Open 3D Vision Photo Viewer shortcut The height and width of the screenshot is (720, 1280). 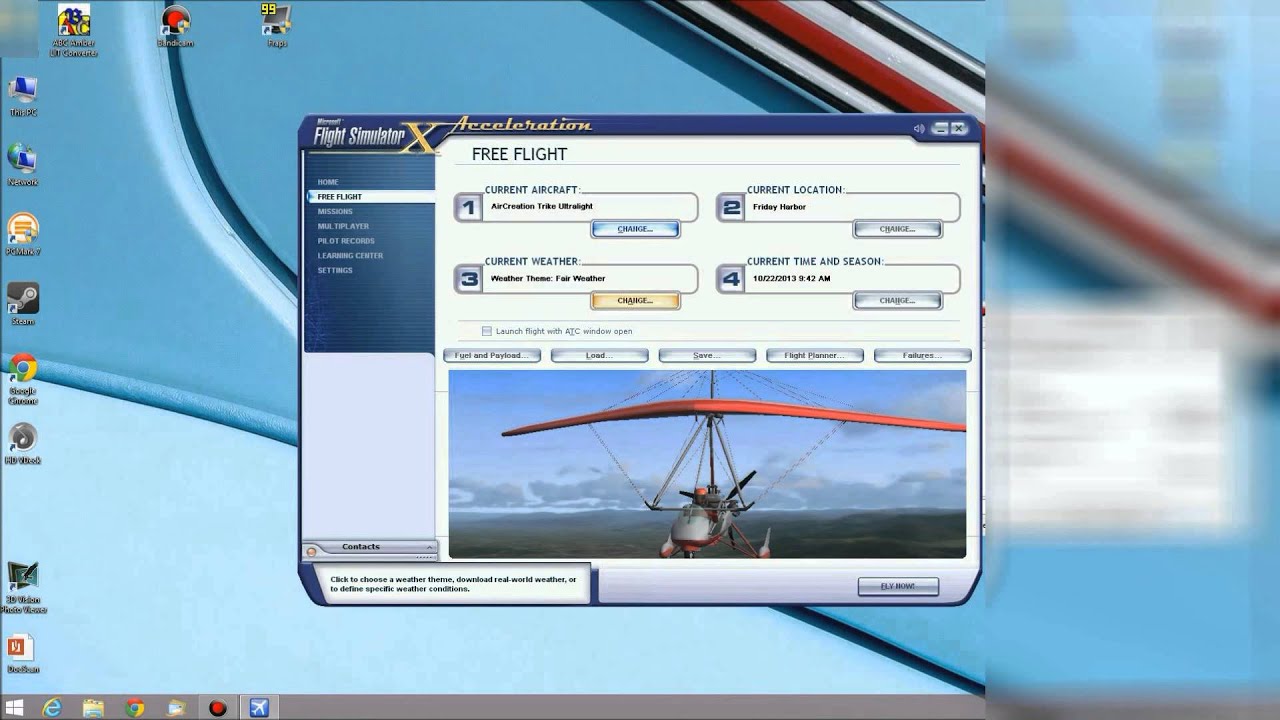tap(23, 588)
